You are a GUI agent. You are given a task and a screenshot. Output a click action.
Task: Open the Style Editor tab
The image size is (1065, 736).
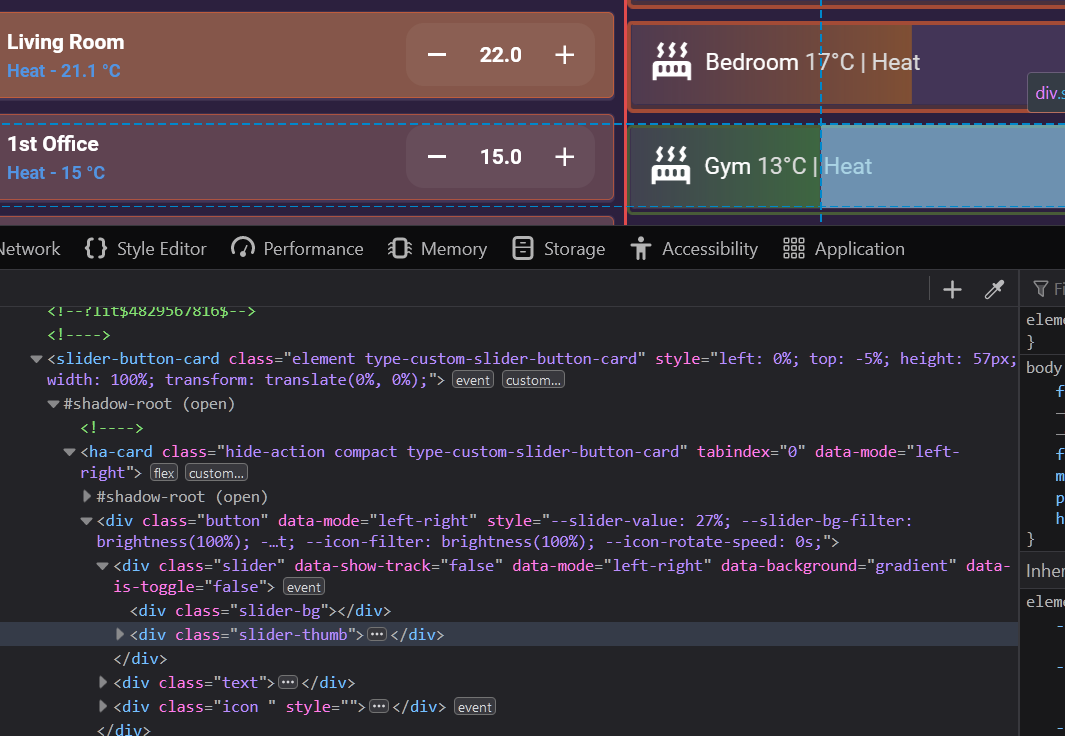146,249
